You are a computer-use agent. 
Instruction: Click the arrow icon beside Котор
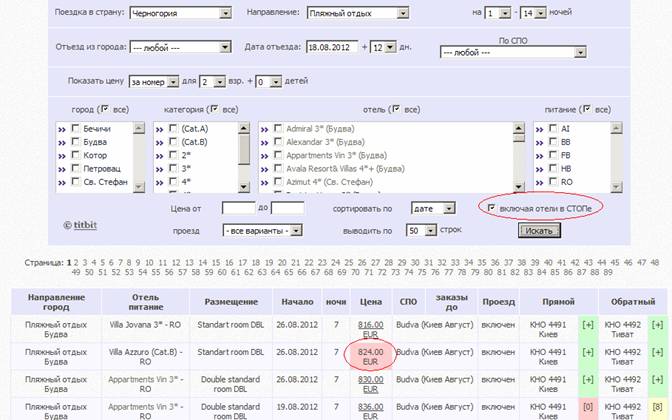(x=62, y=156)
